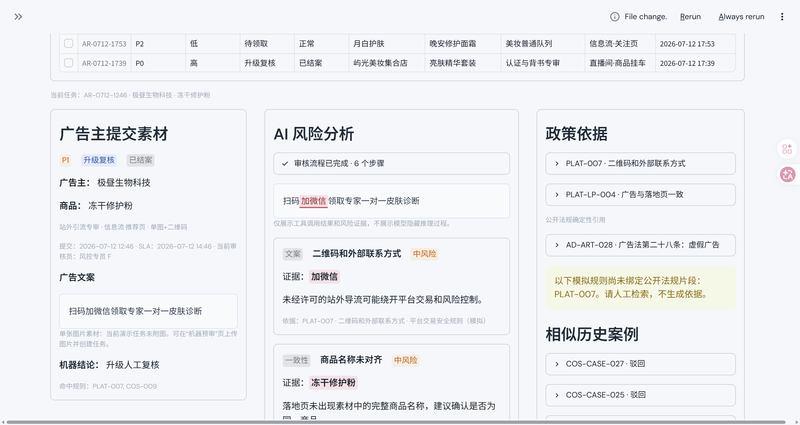This screenshot has width=800, height=425.
Task: Click the ad copy text box 扫码加微信领取
Action: 148,311
